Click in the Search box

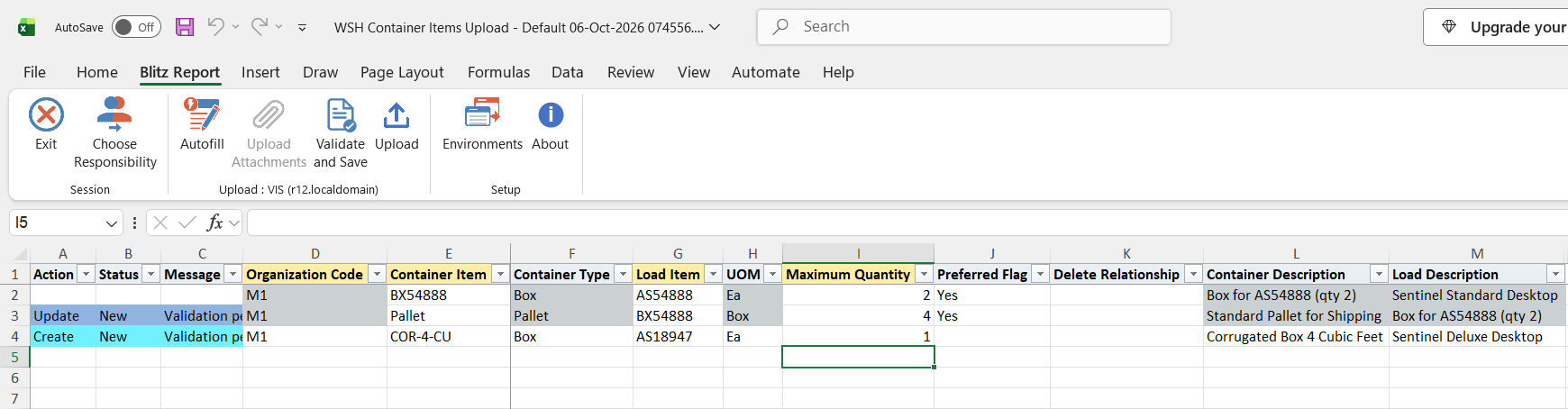(964, 27)
